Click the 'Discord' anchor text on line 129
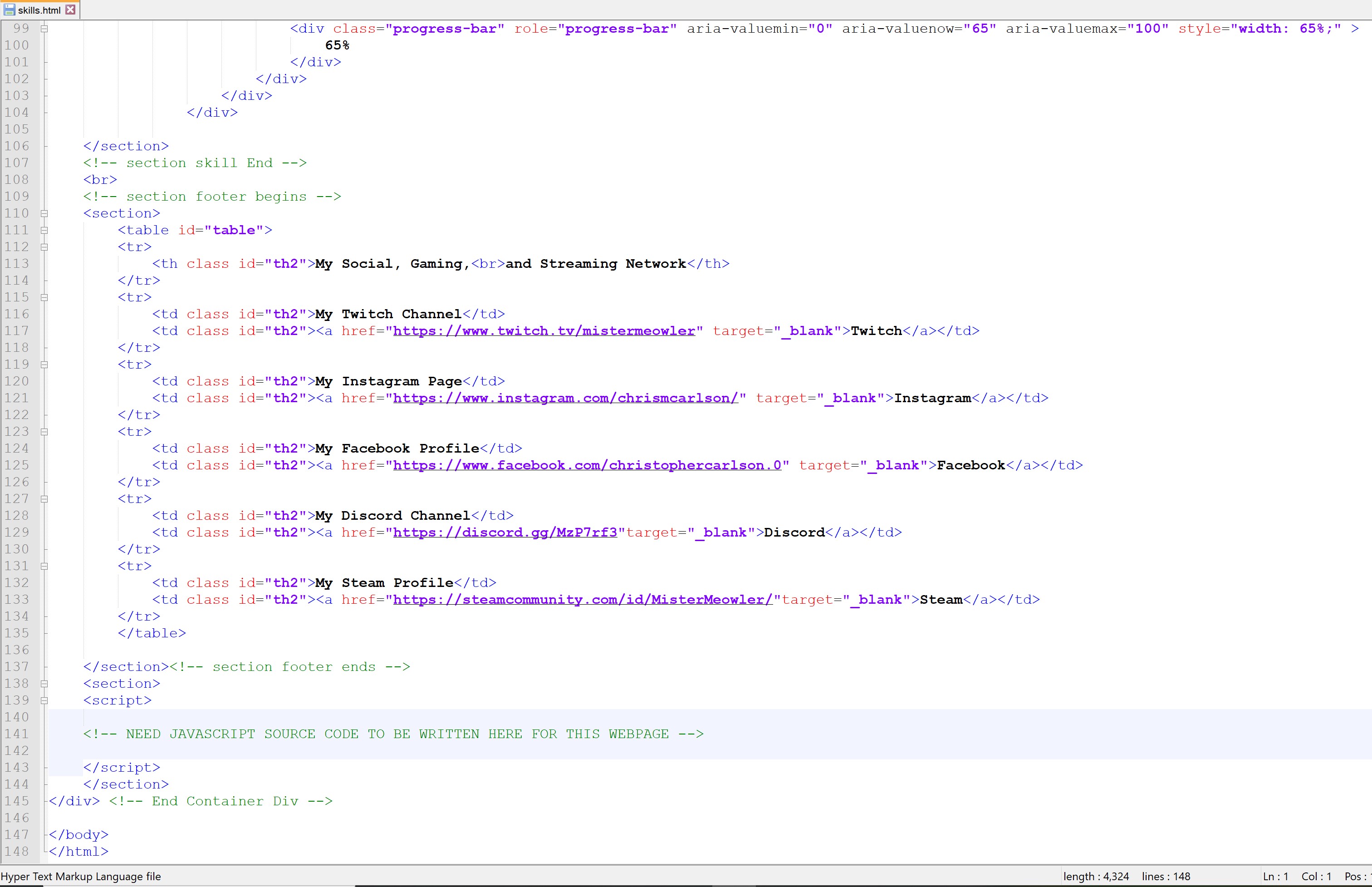1372x887 pixels. (794, 532)
